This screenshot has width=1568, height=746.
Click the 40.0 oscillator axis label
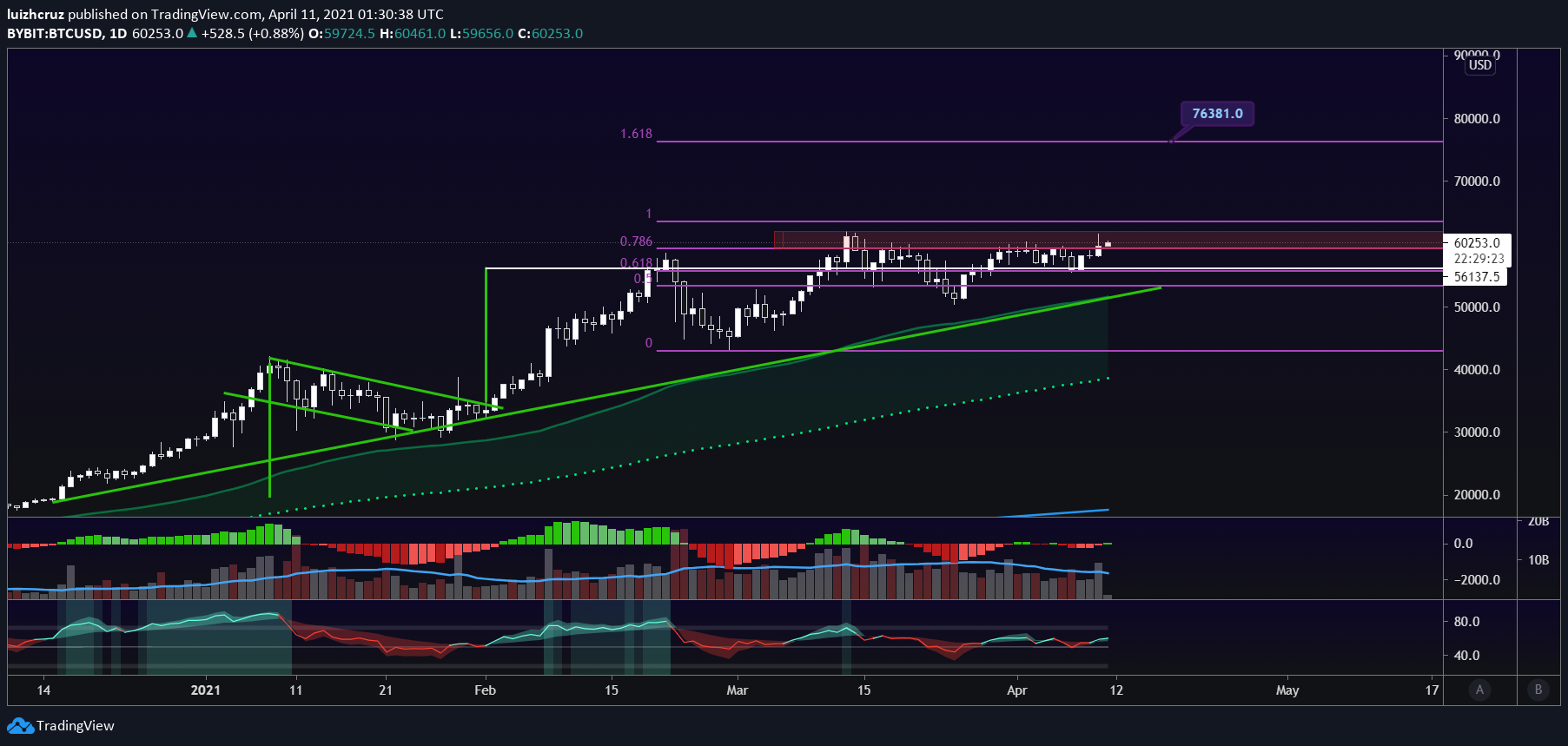[x=1466, y=656]
